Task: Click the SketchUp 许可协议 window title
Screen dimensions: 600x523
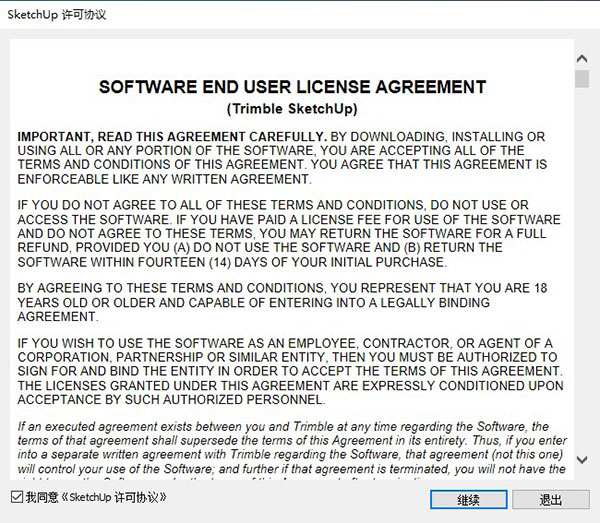Action: tap(57, 15)
